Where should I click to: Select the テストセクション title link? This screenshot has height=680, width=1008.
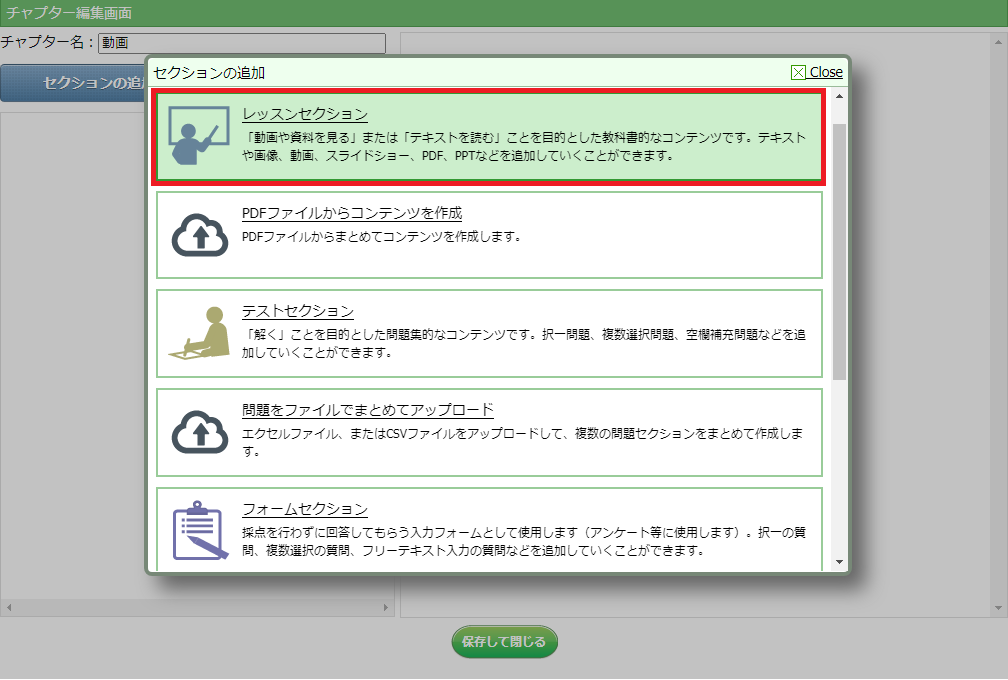coord(298,311)
